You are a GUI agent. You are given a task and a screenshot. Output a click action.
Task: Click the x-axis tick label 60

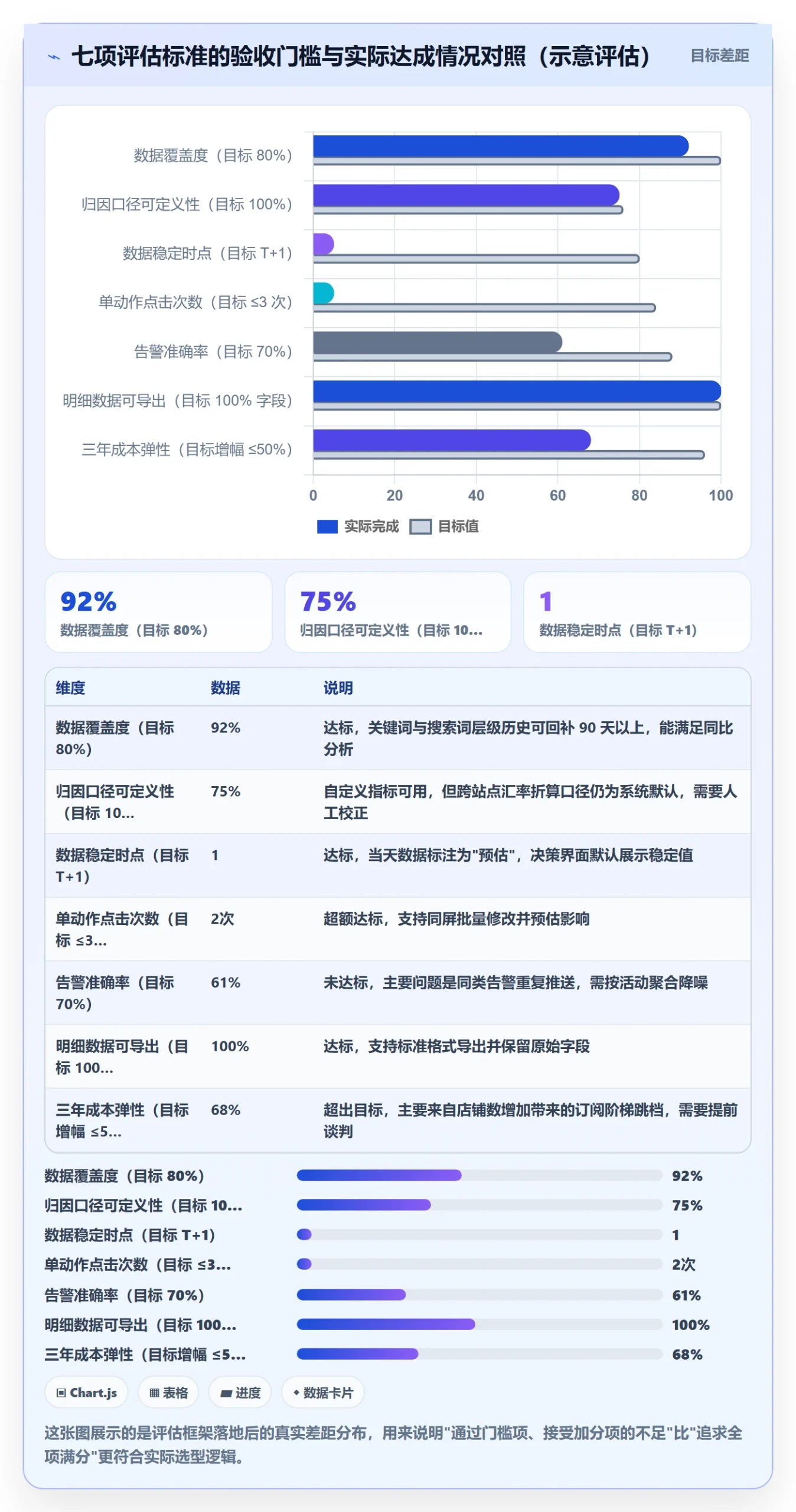tap(557, 496)
